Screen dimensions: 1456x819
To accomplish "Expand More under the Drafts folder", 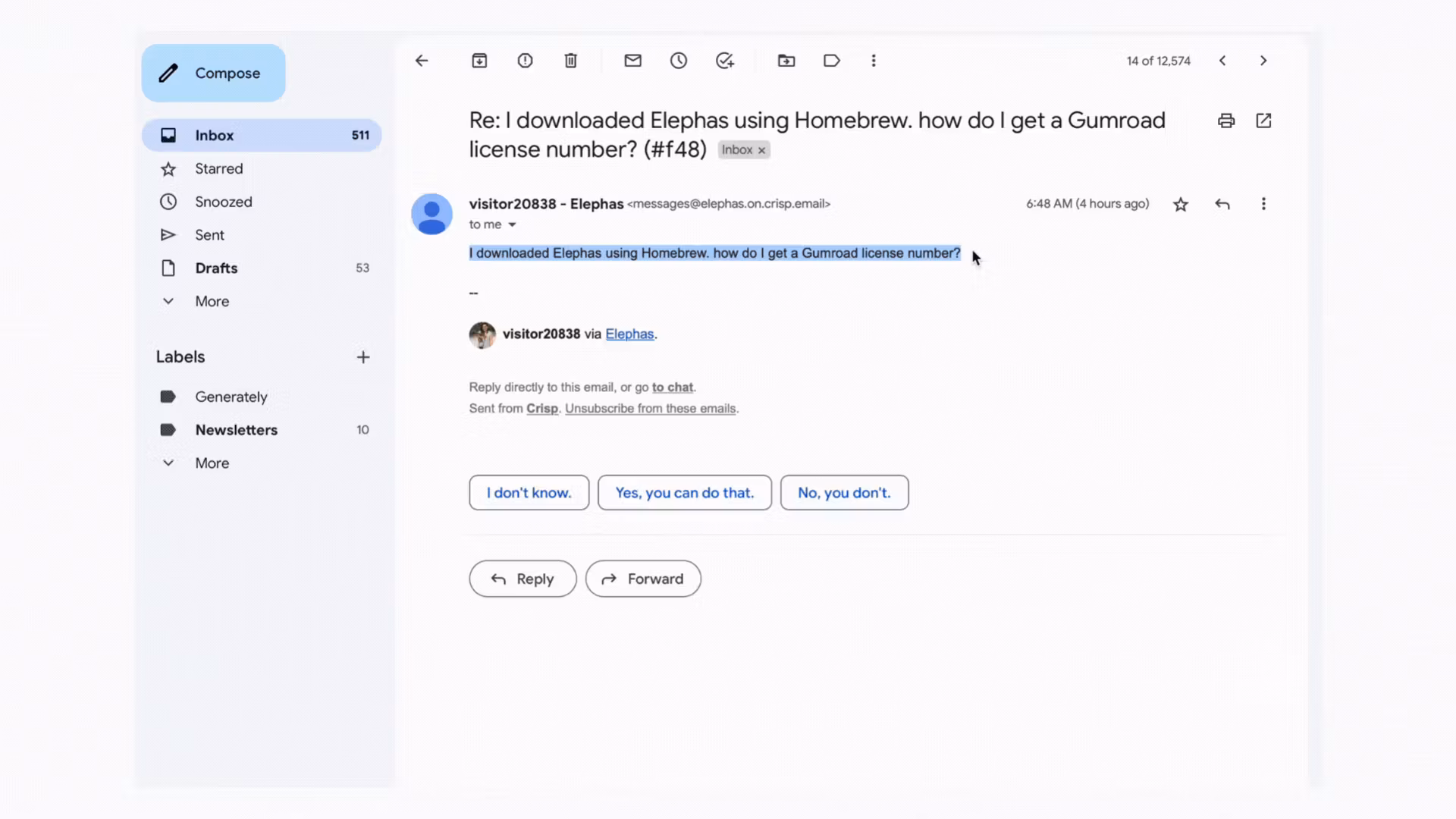I will click(262, 301).
